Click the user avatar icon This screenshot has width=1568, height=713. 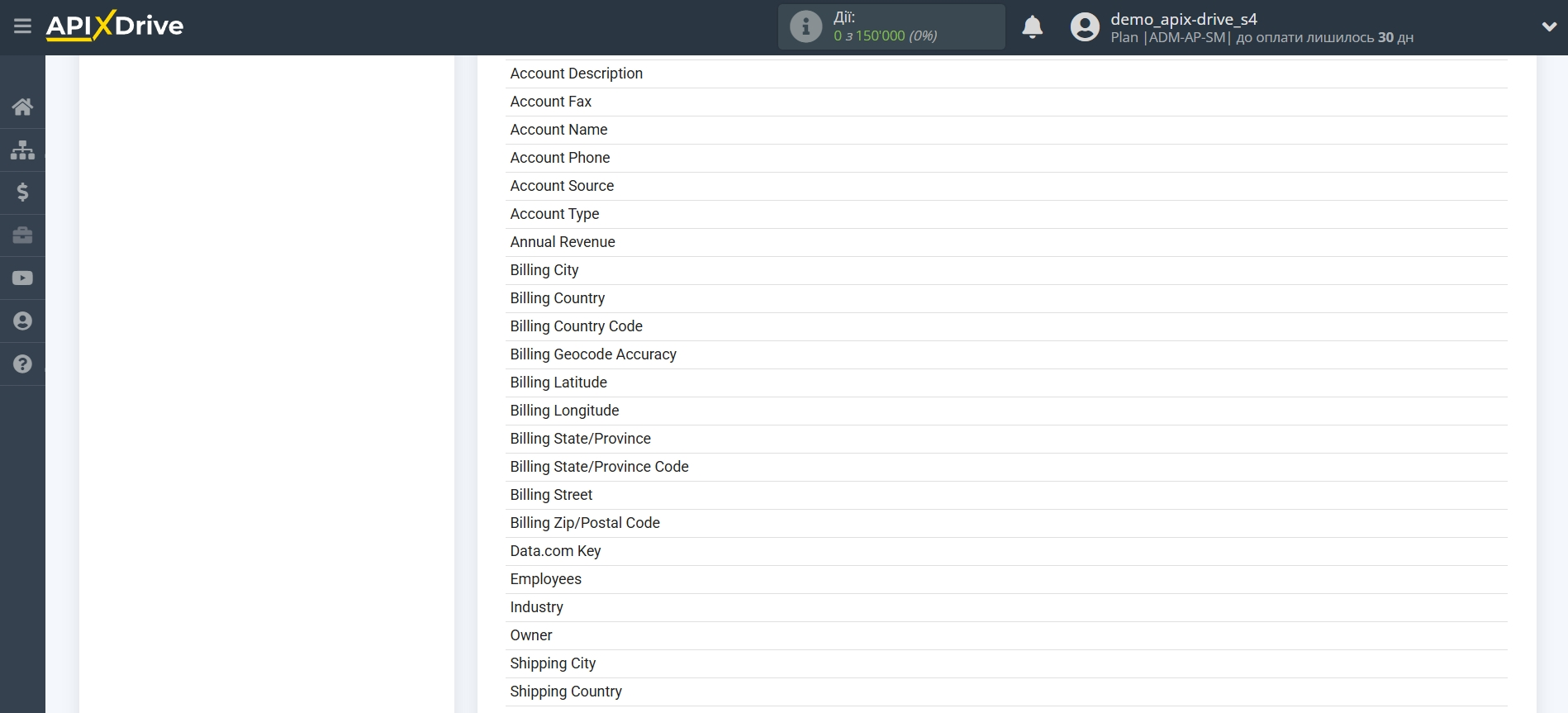(1085, 27)
